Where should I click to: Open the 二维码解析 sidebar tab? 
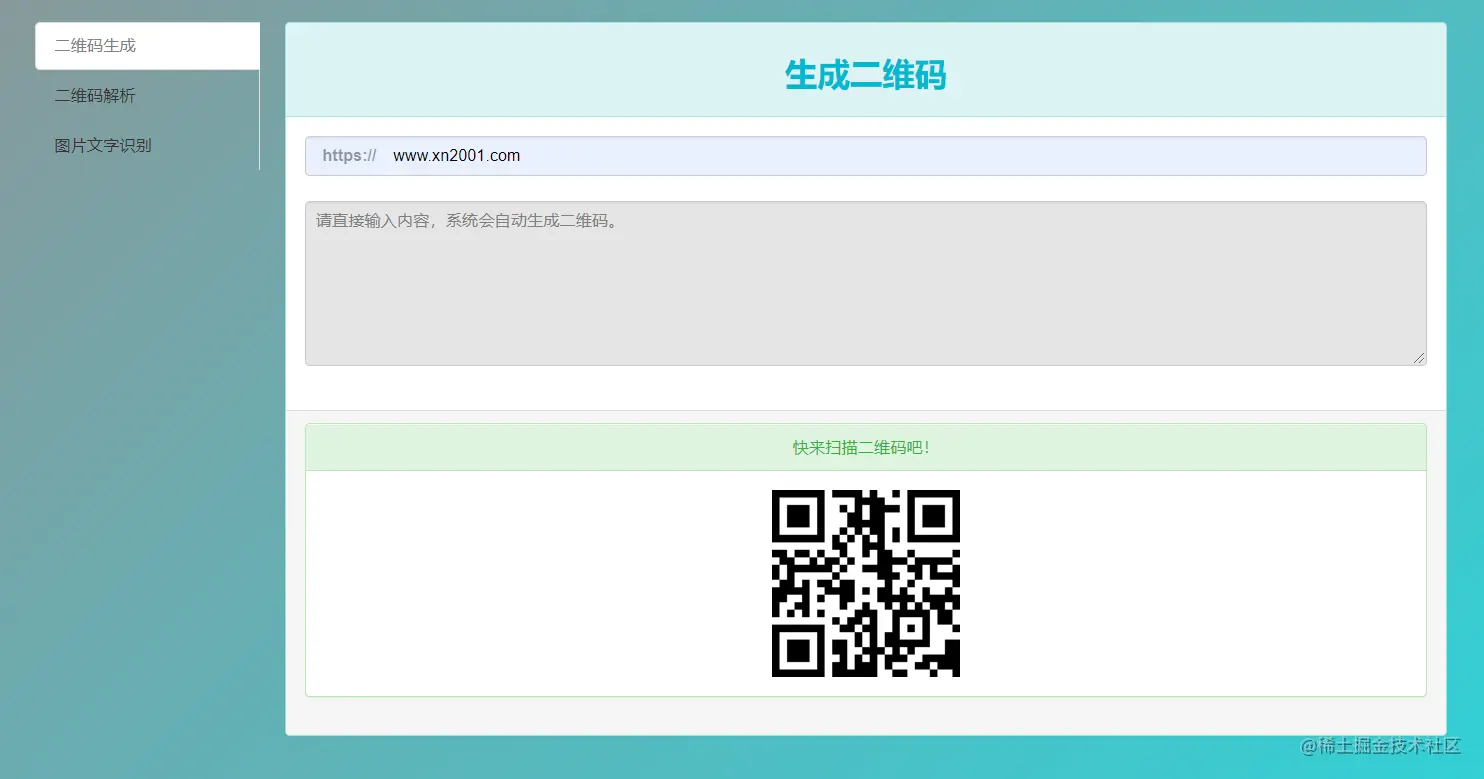[x=147, y=96]
